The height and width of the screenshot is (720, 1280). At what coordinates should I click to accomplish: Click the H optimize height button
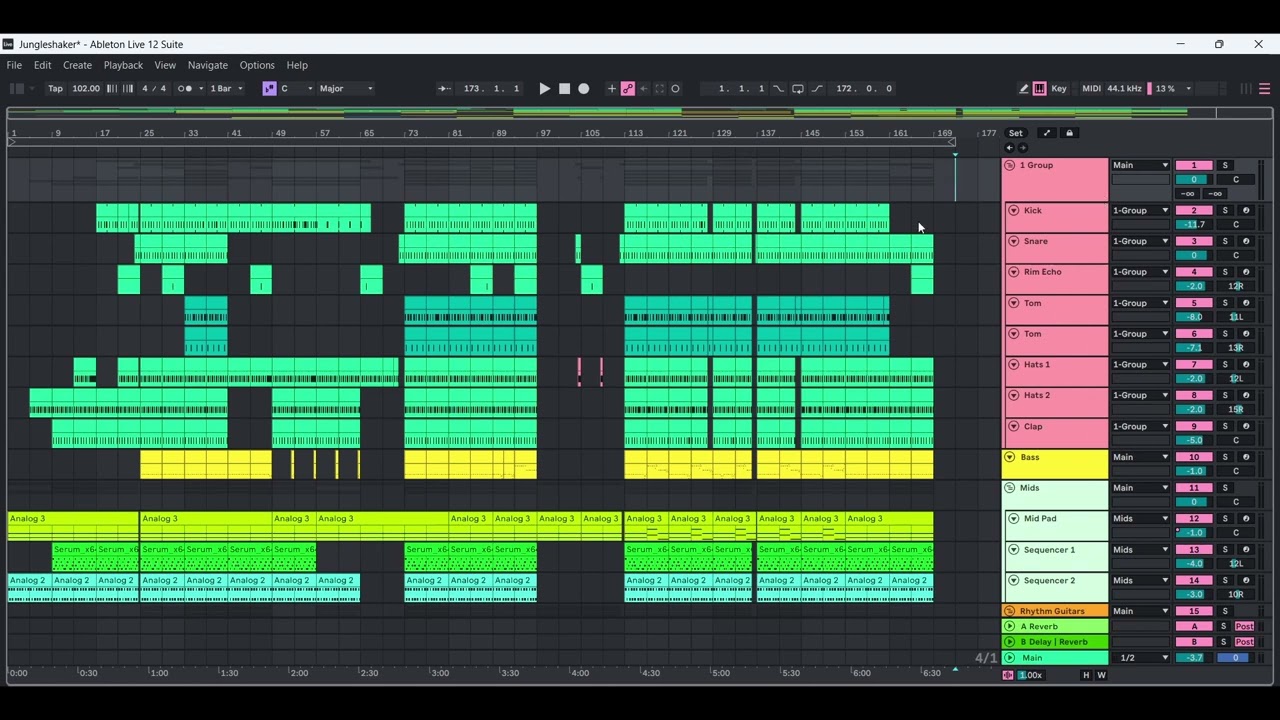1086,675
